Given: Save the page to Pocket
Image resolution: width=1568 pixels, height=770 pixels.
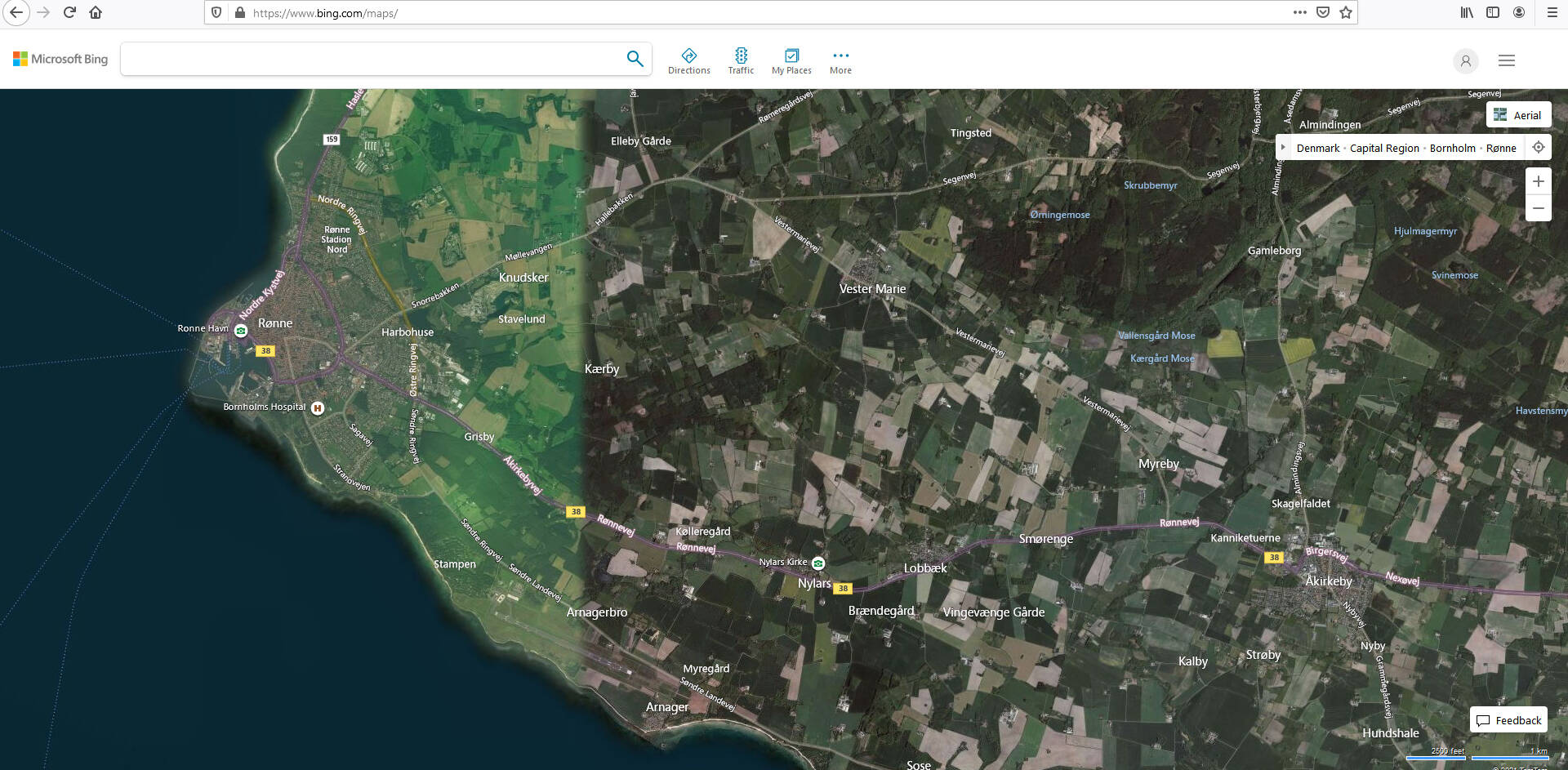Looking at the screenshot, I should pyautogui.click(x=1323, y=12).
